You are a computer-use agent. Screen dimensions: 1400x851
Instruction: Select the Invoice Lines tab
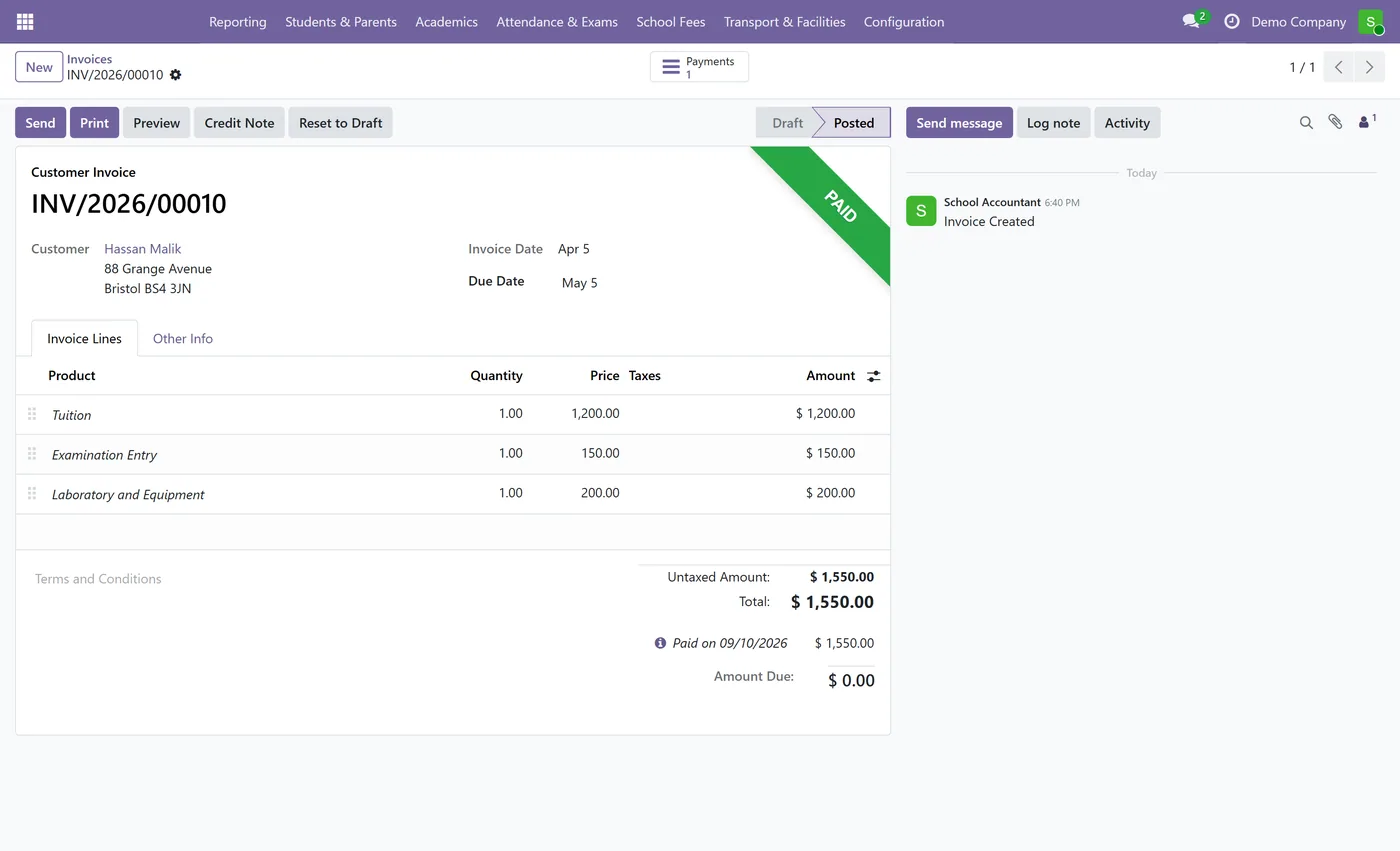coord(84,338)
